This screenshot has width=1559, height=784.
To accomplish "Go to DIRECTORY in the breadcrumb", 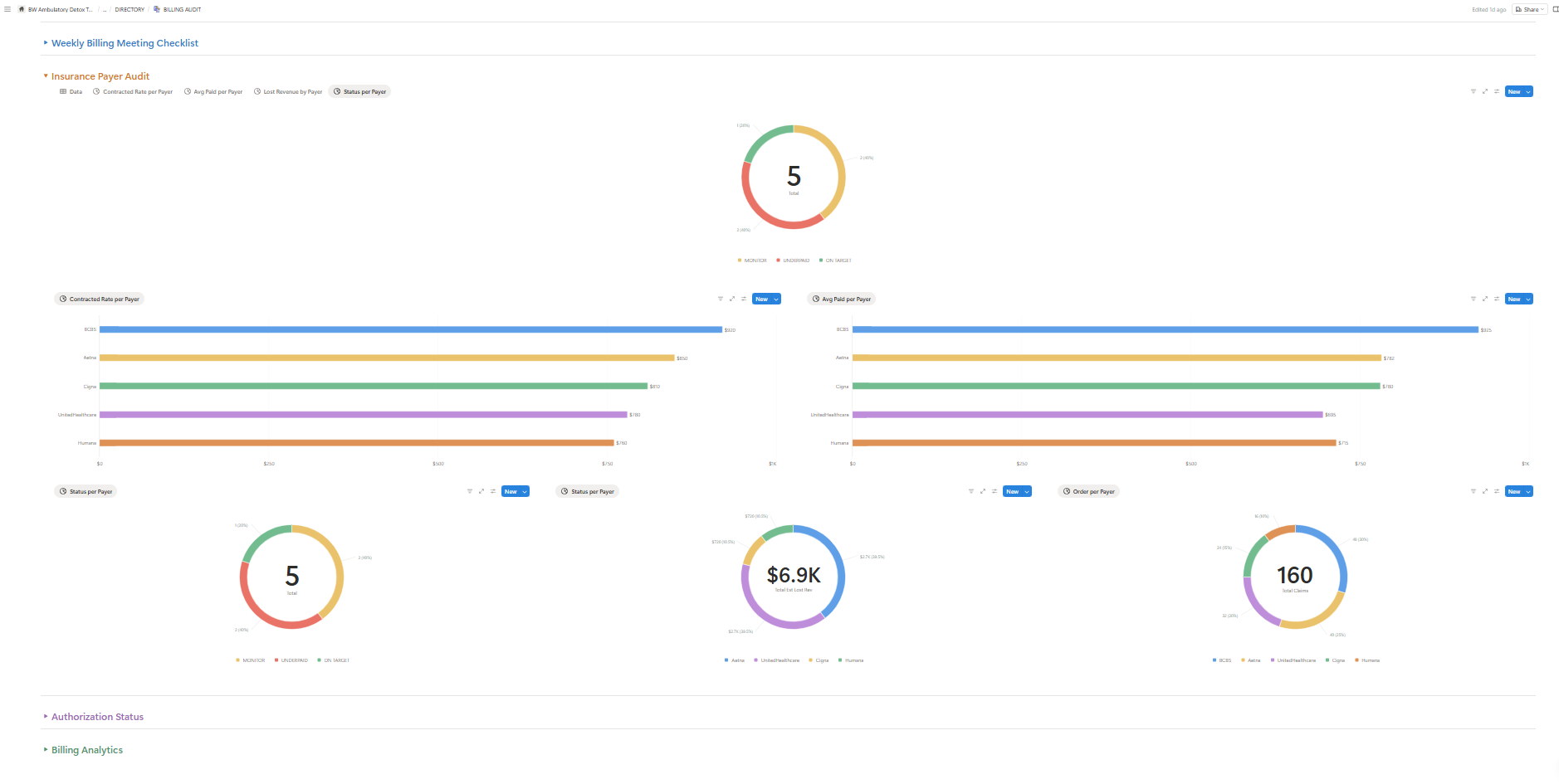I will pyautogui.click(x=130, y=9).
